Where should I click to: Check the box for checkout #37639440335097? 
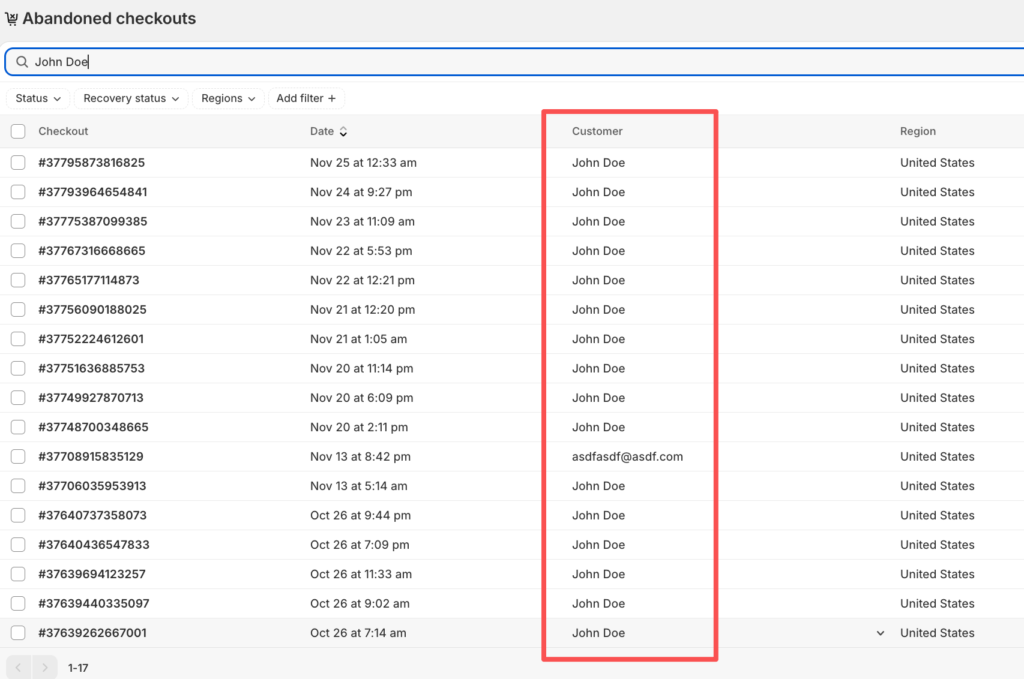coord(18,603)
